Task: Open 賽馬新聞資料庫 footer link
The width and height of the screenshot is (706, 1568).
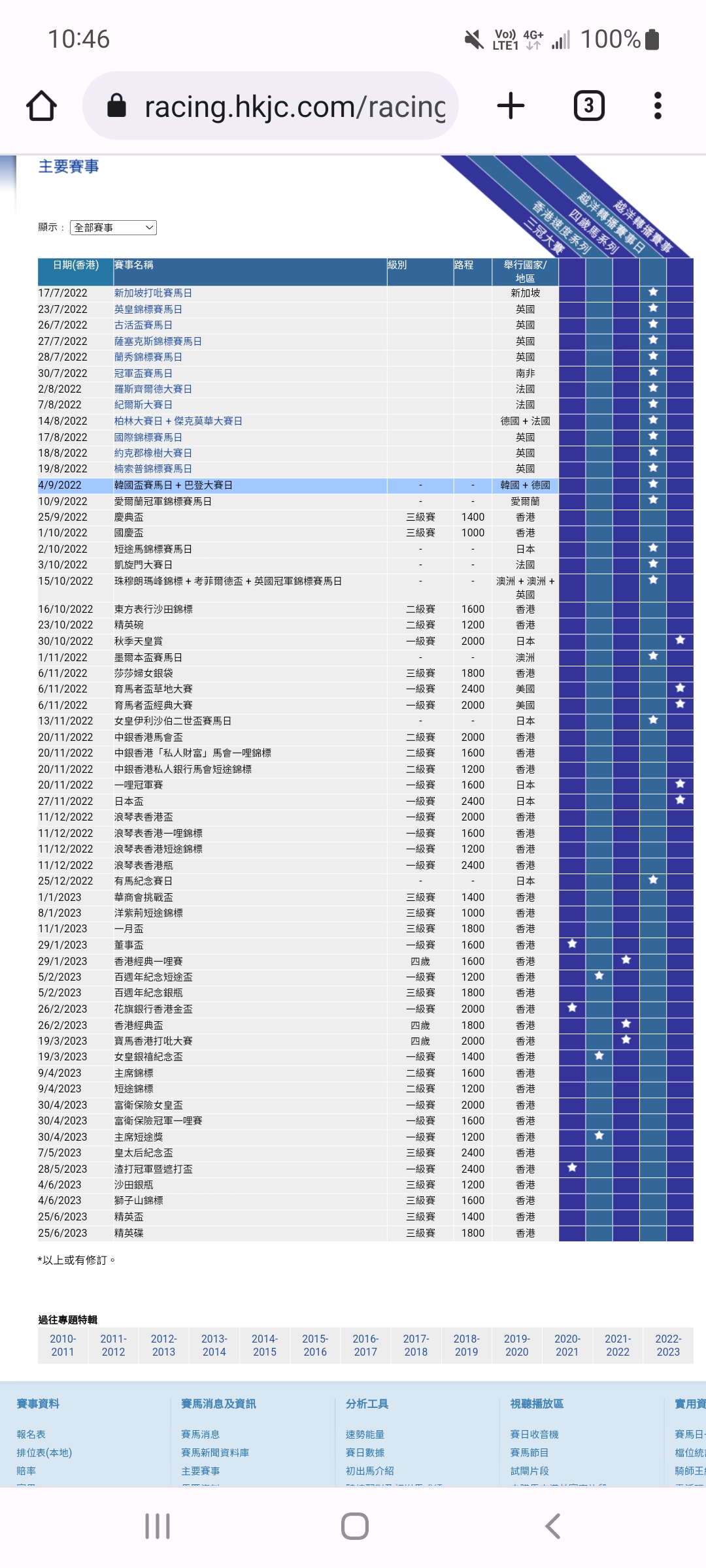Action: coord(215,1452)
